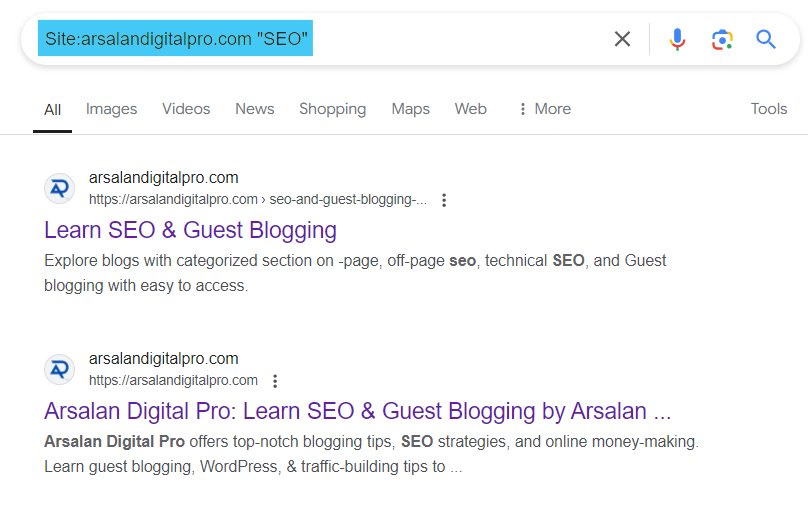Open the Learn SEO & Guest Blogging link

tap(190, 230)
